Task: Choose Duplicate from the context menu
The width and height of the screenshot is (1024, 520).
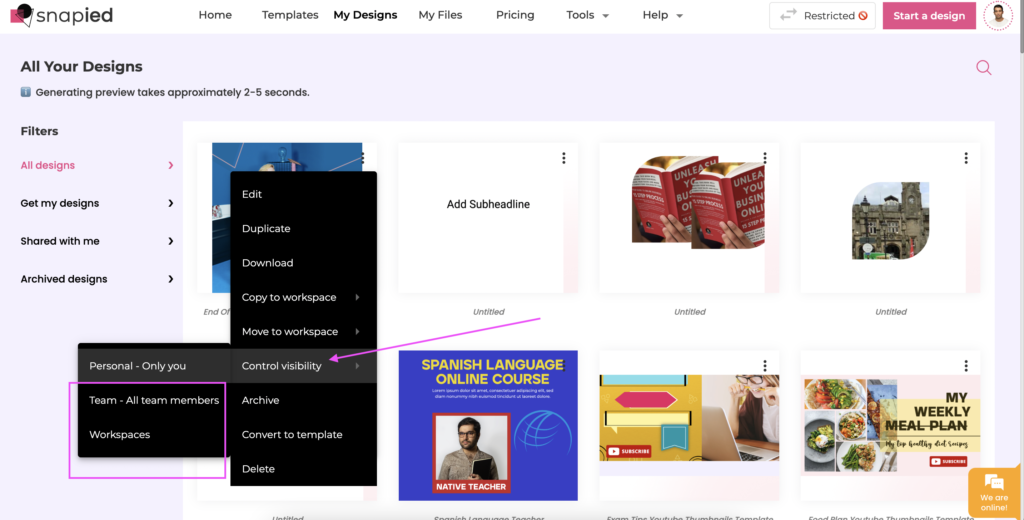Action: tap(304, 229)
